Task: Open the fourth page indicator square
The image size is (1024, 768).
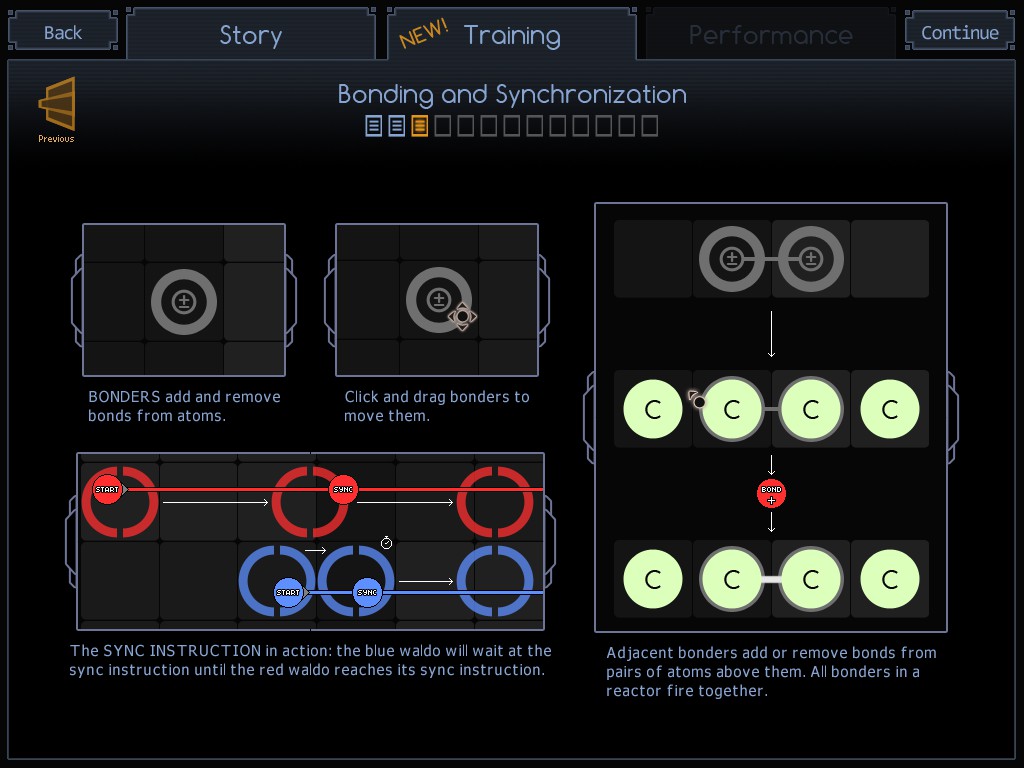Action: click(x=443, y=126)
